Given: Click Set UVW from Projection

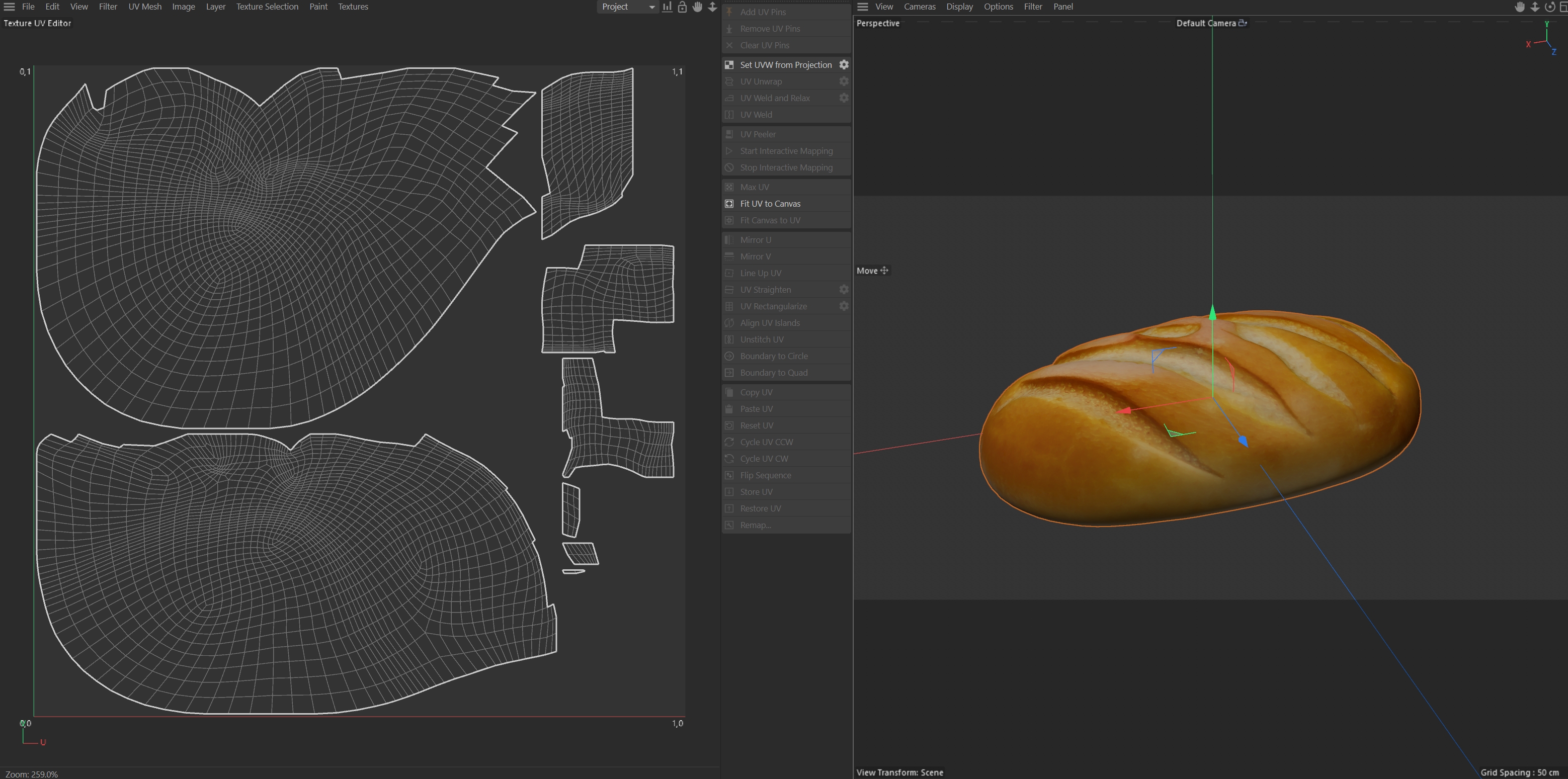Looking at the screenshot, I should click(785, 64).
